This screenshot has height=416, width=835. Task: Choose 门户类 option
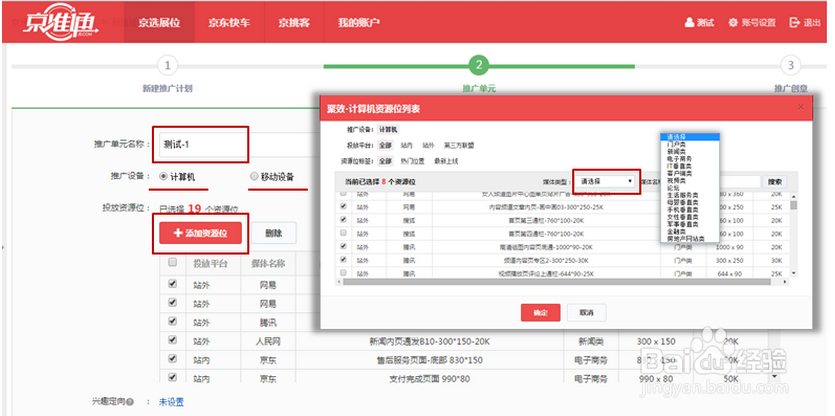coord(690,144)
